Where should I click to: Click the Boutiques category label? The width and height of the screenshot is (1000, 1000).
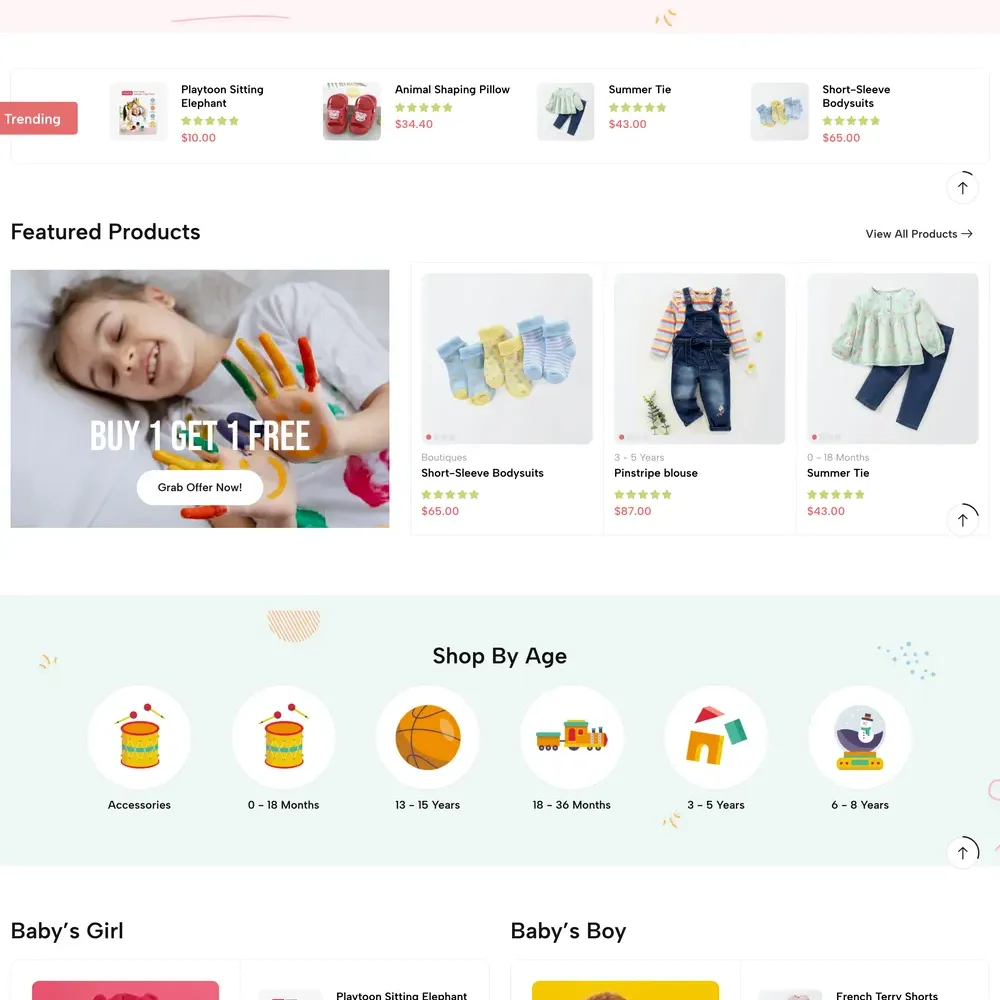[x=444, y=457]
